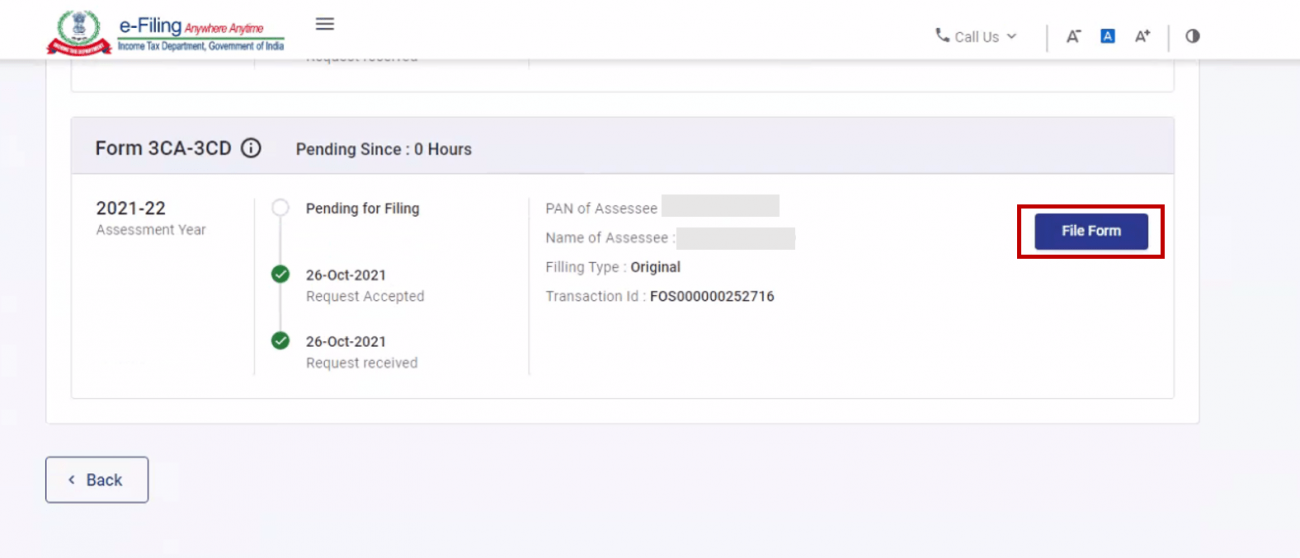Click the Income Tax Department emblem logo
The image size is (1300, 558).
(x=79, y=32)
